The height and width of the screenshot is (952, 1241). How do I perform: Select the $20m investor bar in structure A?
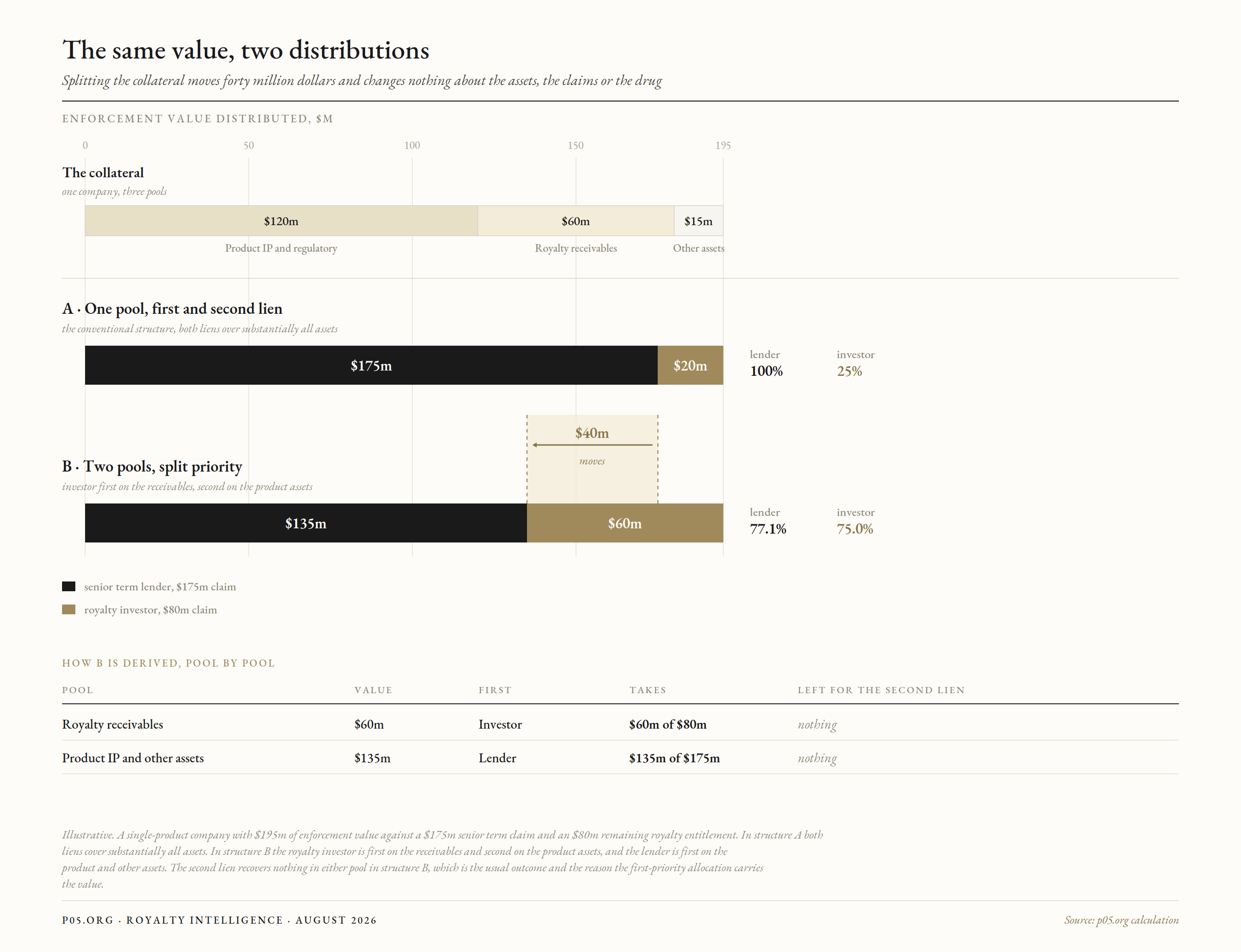690,366
